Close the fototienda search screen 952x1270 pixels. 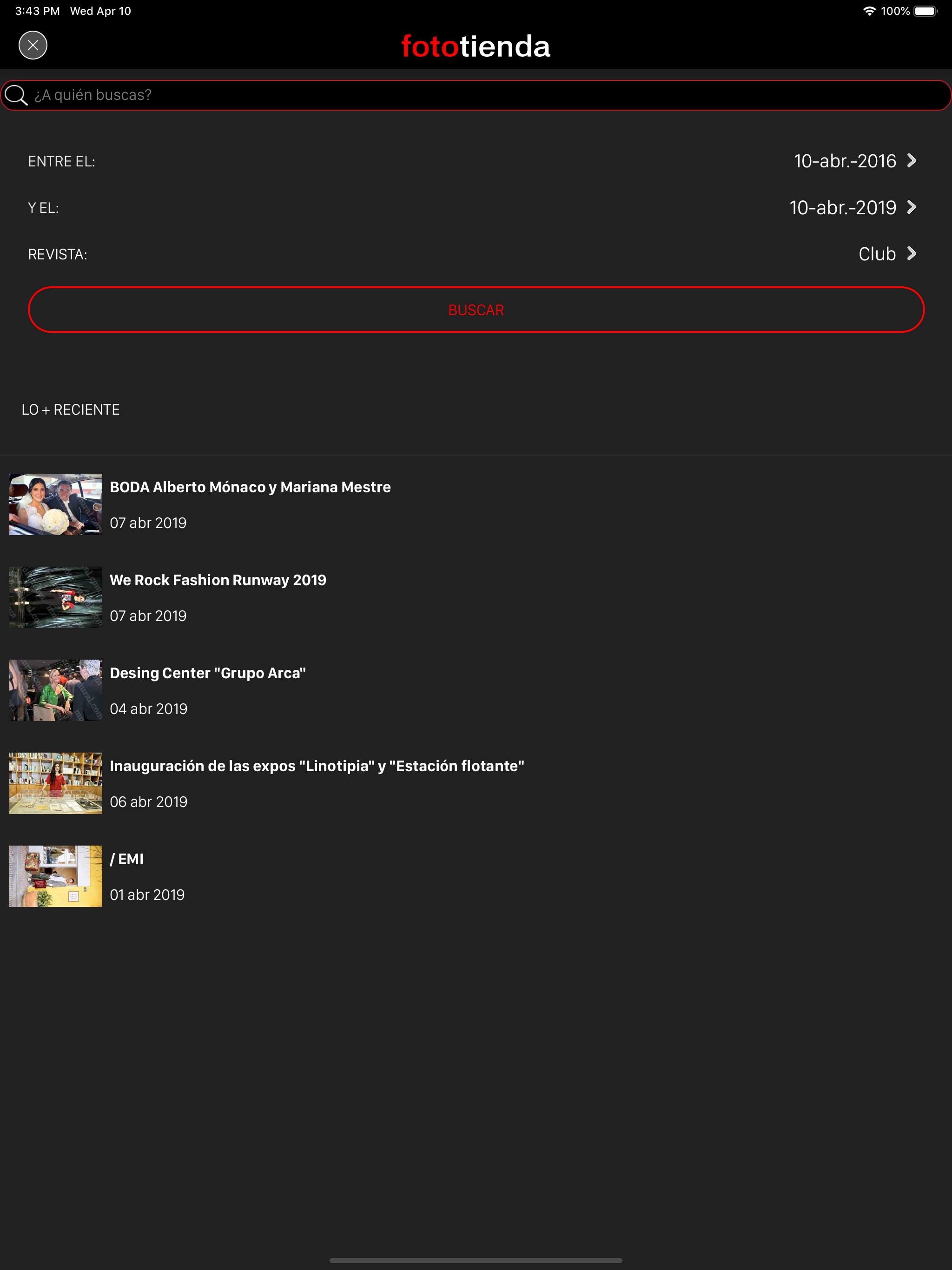33,46
